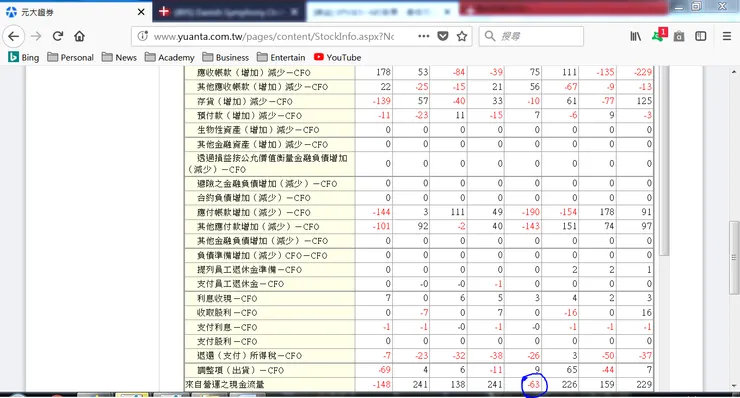Close the second browser tab

click(294, 12)
